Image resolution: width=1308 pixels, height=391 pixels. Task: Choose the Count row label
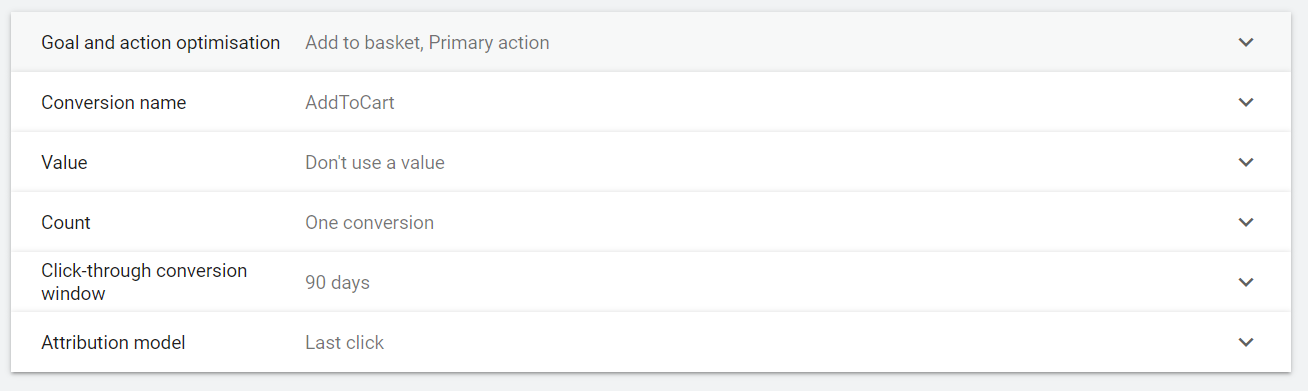pyautogui.click(x=66, y=222)
